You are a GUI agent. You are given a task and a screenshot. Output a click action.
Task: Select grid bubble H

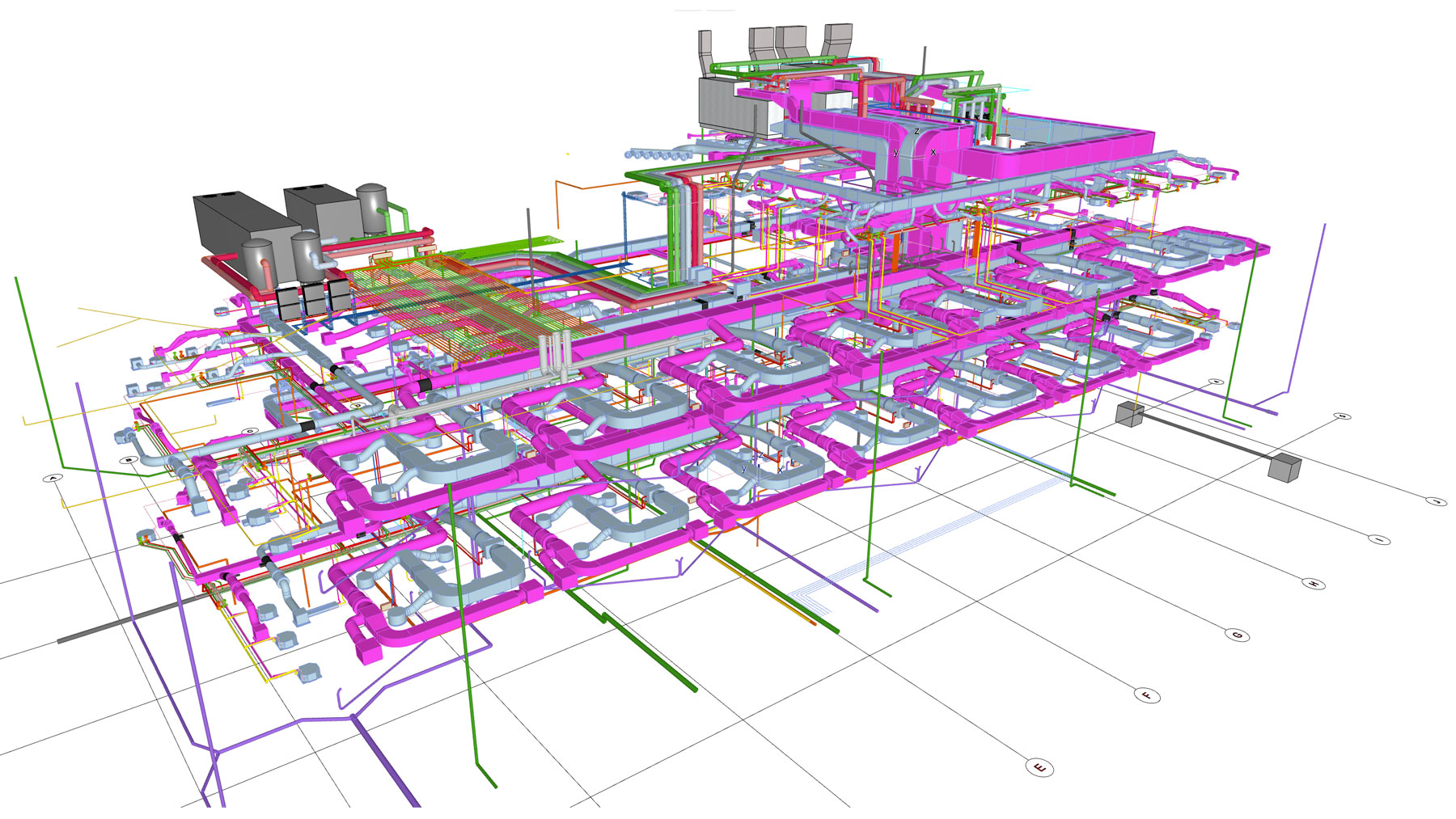tap(1314, 583)
